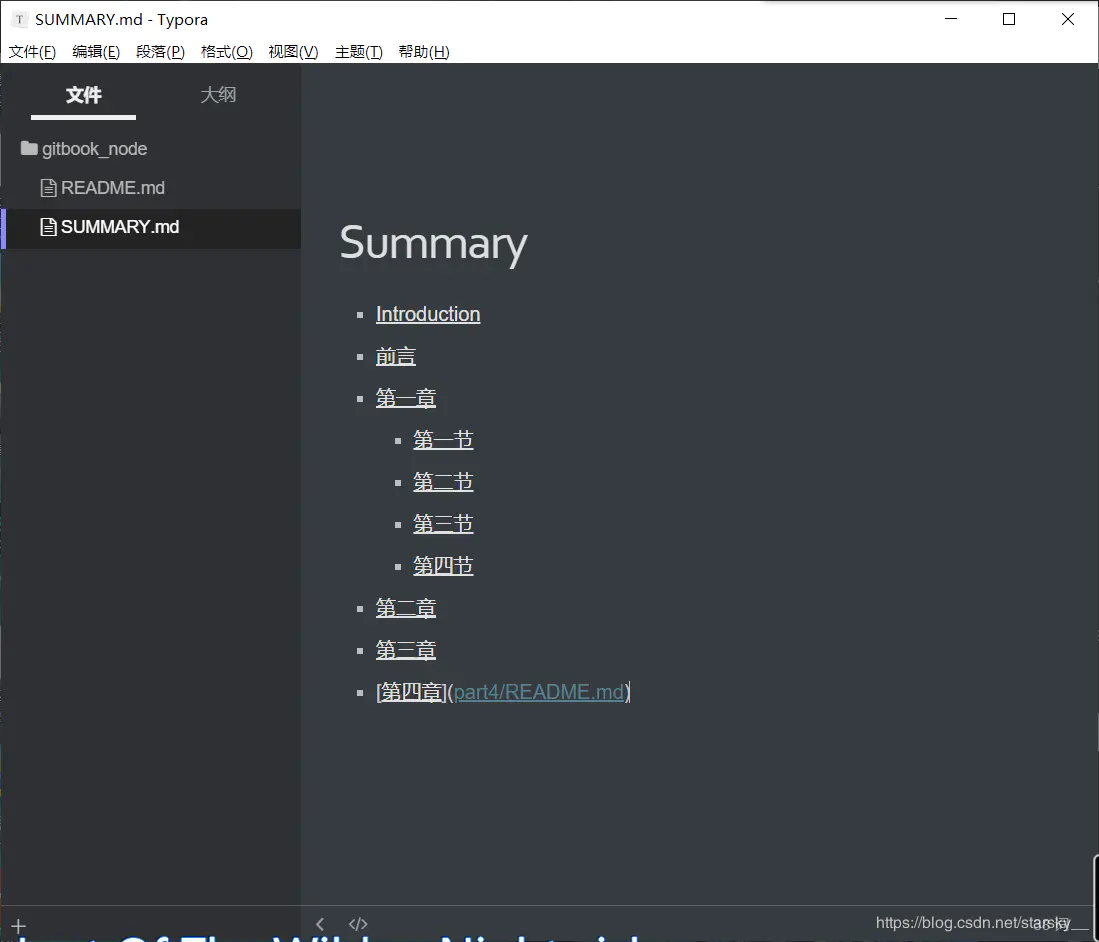Click the README.md file icon
Image resolution: width=1099 pixels, height=942 pixels.
click(48, 188)
